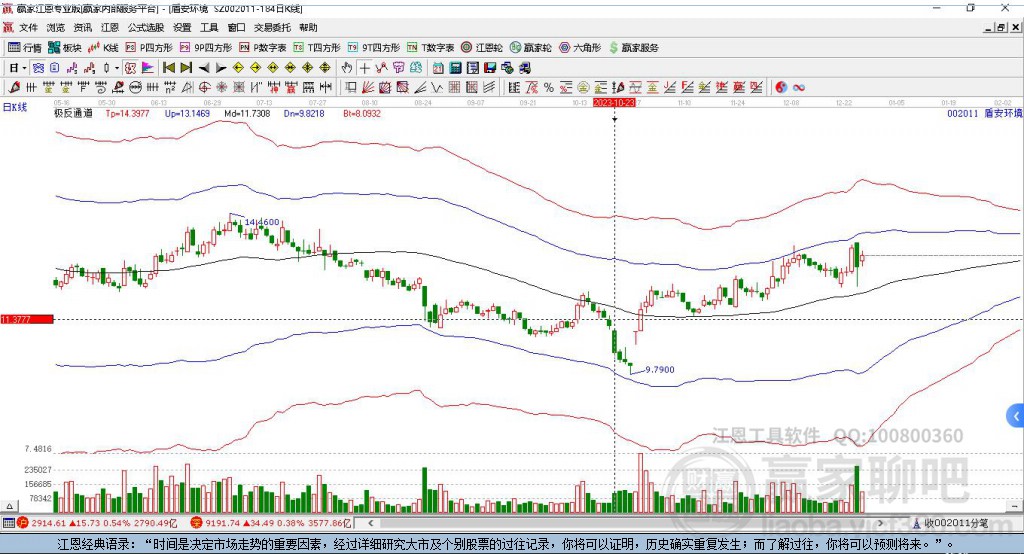Screen dimensions: 1024x554
Task: Click the Tp=14.3977 indicator value
Action: (127, 114)
